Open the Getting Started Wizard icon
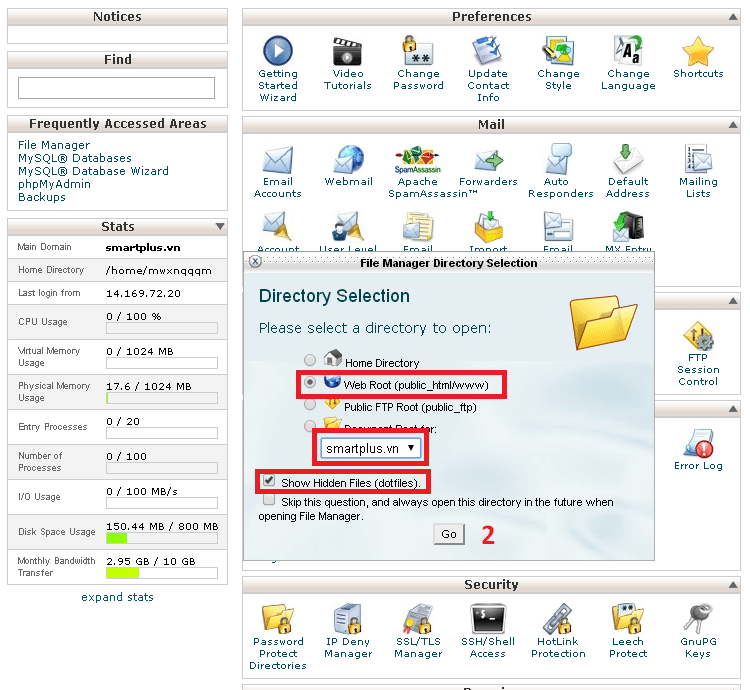 pos(277,50)
